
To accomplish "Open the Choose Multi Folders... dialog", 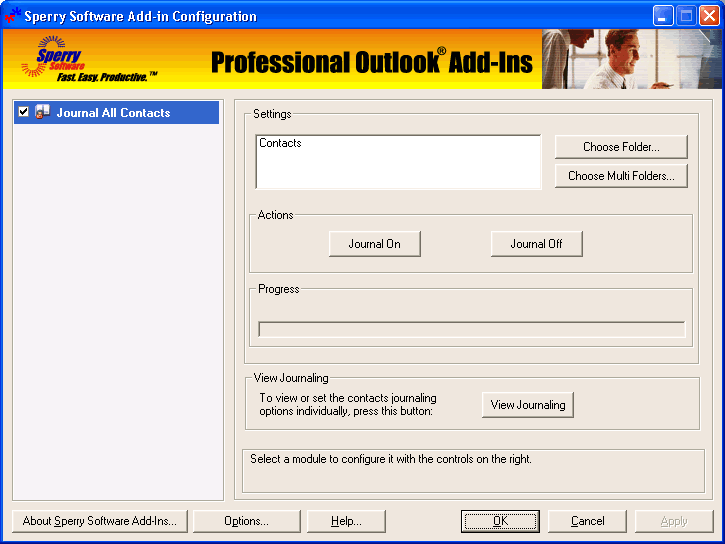I will point(621,176).
